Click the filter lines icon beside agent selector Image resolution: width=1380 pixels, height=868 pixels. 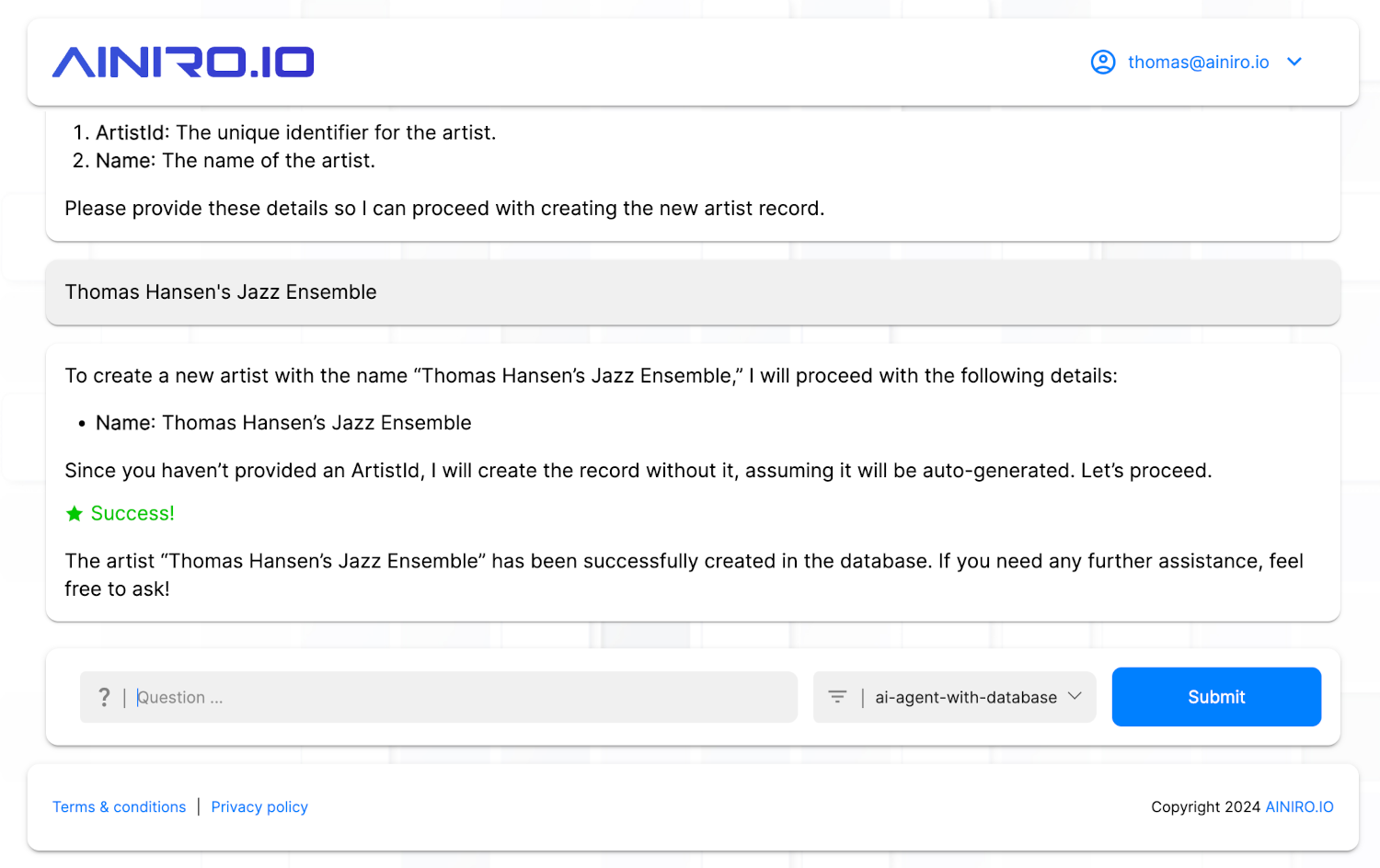(837, 697)
